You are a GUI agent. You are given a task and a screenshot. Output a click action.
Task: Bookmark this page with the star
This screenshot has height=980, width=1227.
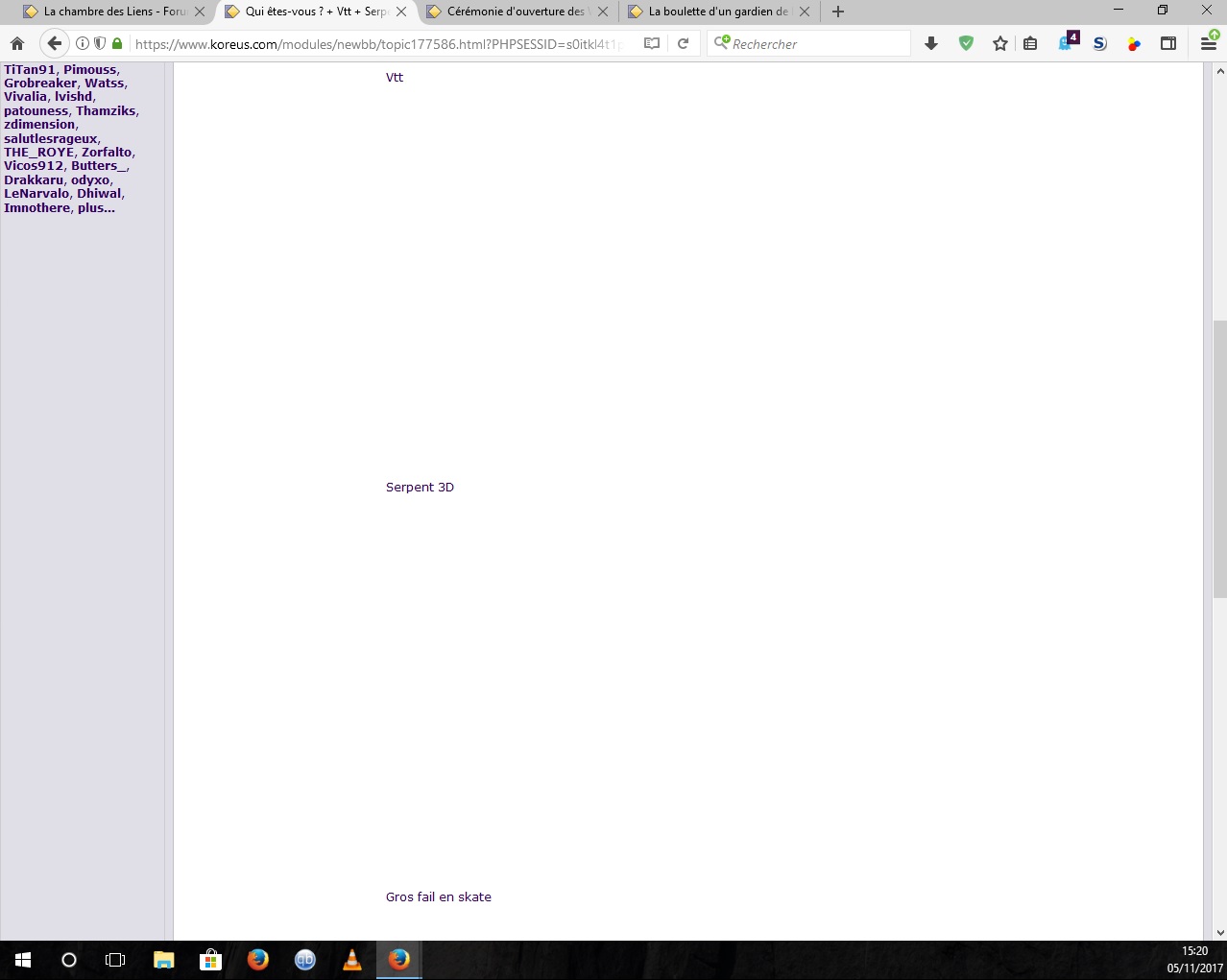point(999,43)
